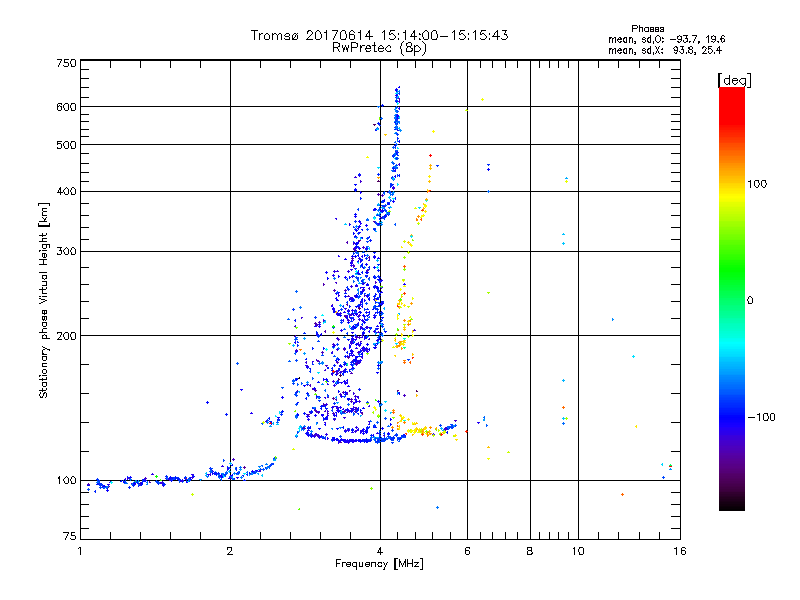This screenshot has height=600, width=800.
Task: Click the x-axis tick label '8'
Action: click(530, 551)
